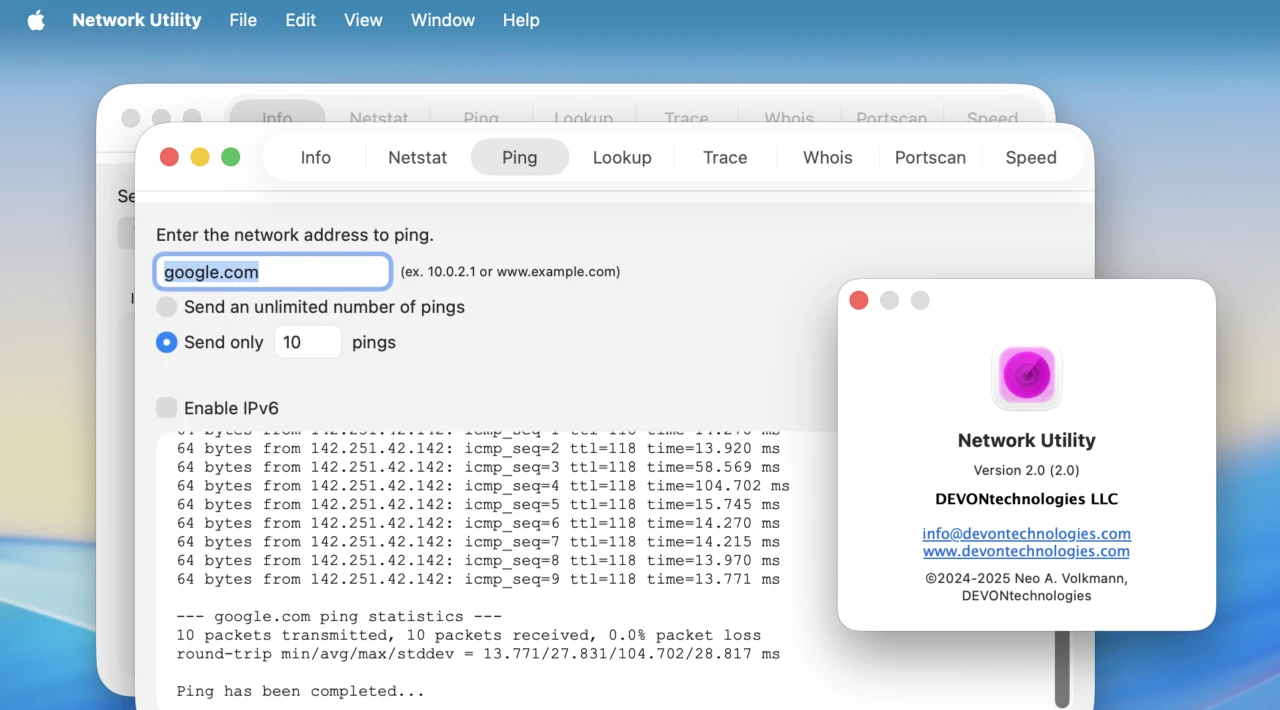This screenshot has width=1280, height=710.
Task: Click the info@devontechnologies.com email link
Action: pyautogui.click(x=1026, y=533)
